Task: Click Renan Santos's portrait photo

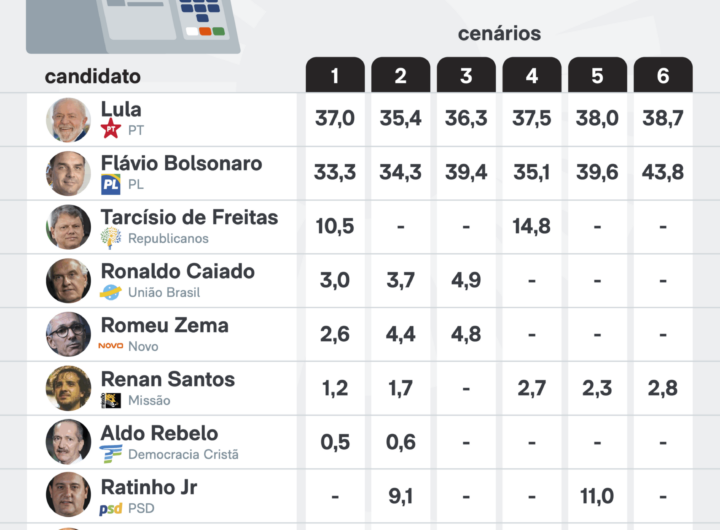Action: pyautogui.click(x=68, y=389)
